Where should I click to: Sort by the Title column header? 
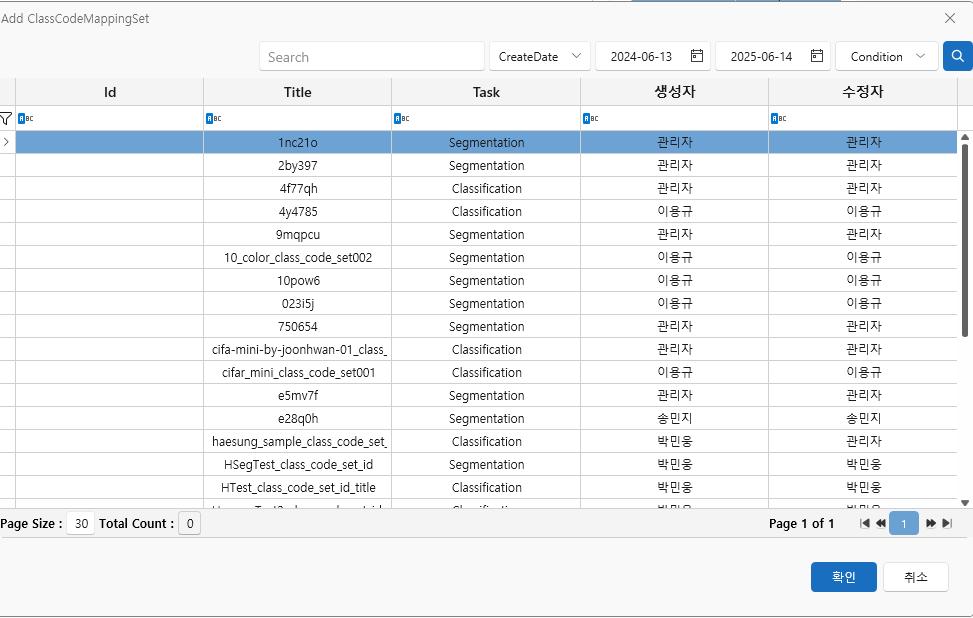coord(297,92)
